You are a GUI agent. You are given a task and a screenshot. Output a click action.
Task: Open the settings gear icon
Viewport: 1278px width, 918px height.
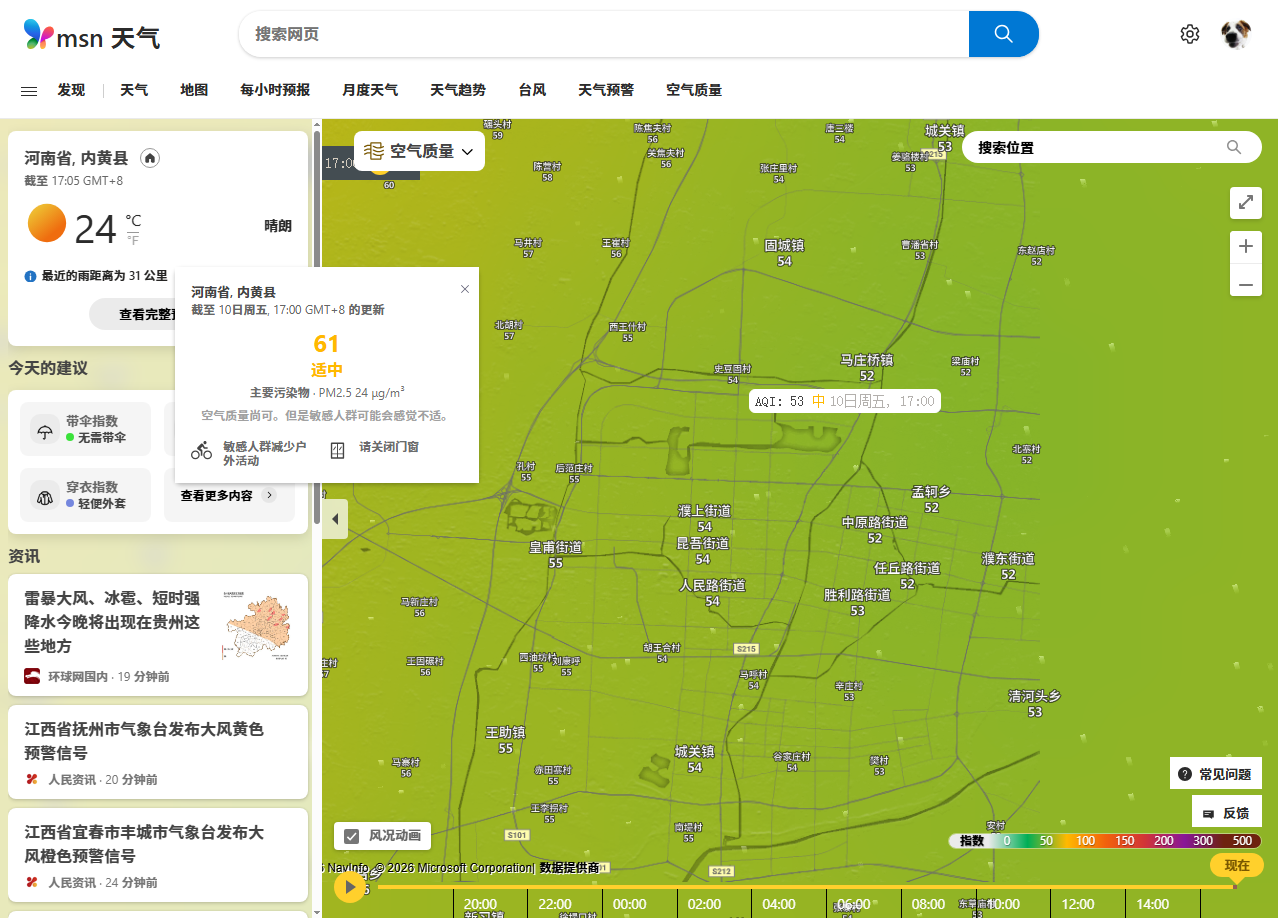click(x=1189, y=34)
